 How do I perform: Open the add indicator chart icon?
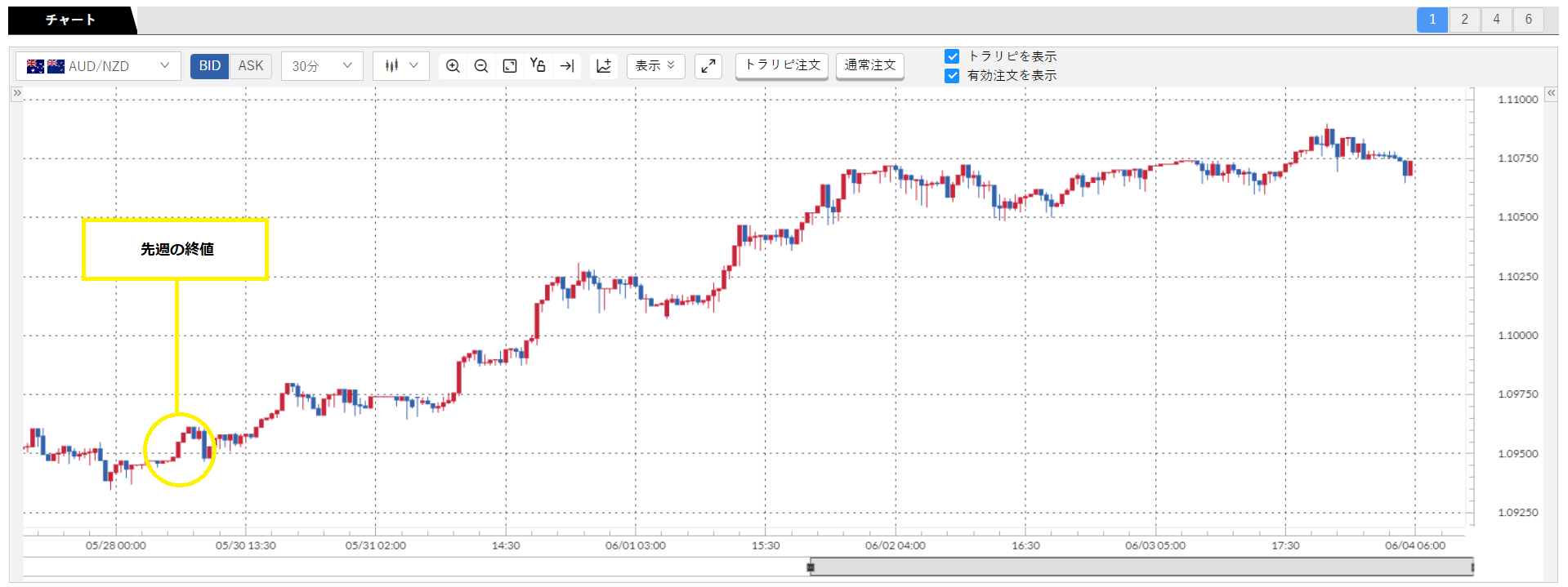604,66
